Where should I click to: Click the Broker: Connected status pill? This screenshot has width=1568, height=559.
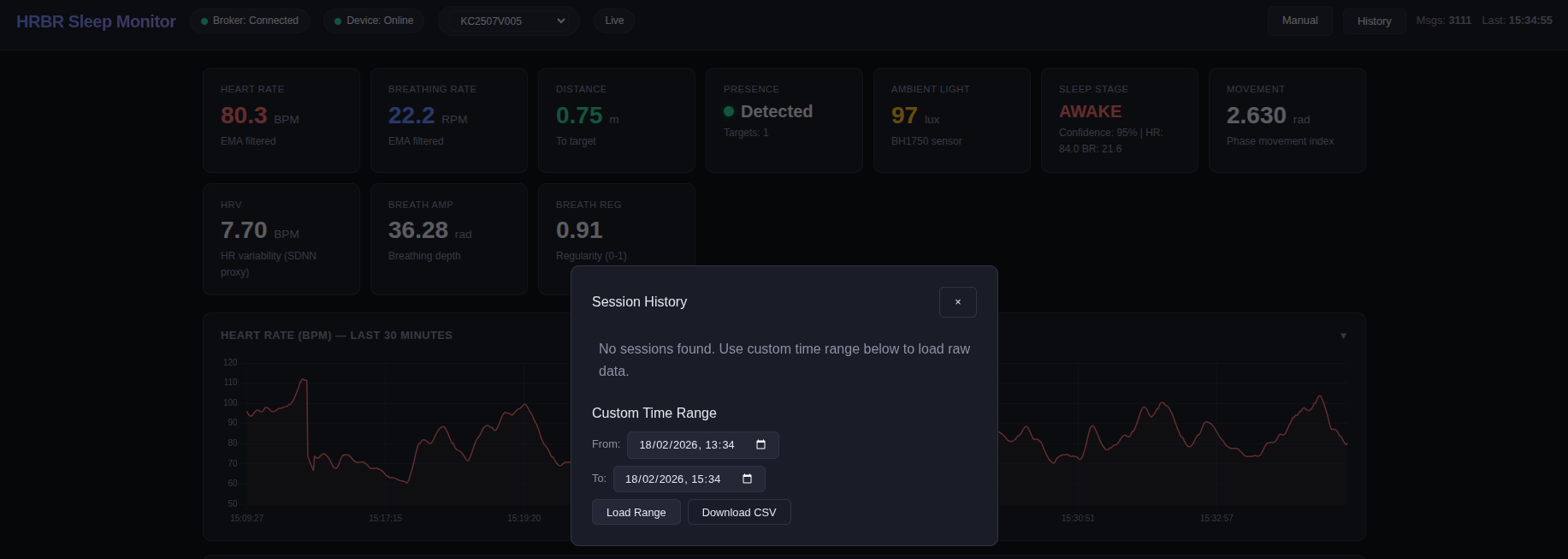point(250,21)
